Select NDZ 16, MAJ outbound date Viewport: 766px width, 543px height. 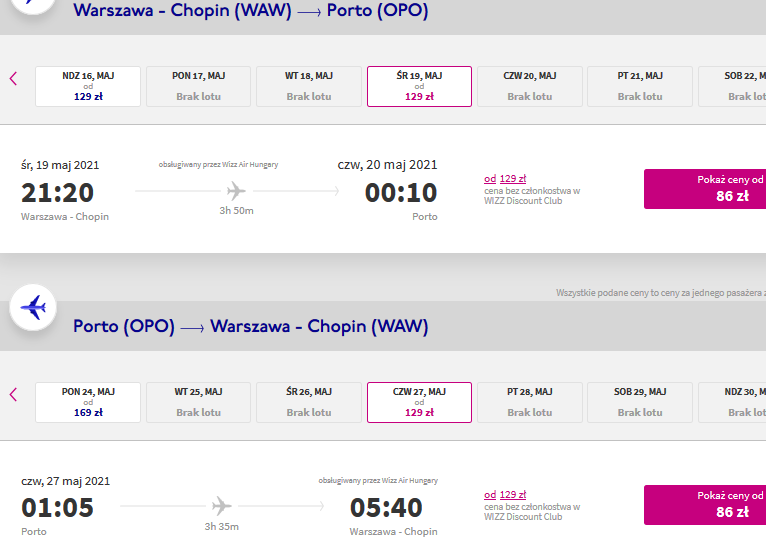[x=88, y=86]
